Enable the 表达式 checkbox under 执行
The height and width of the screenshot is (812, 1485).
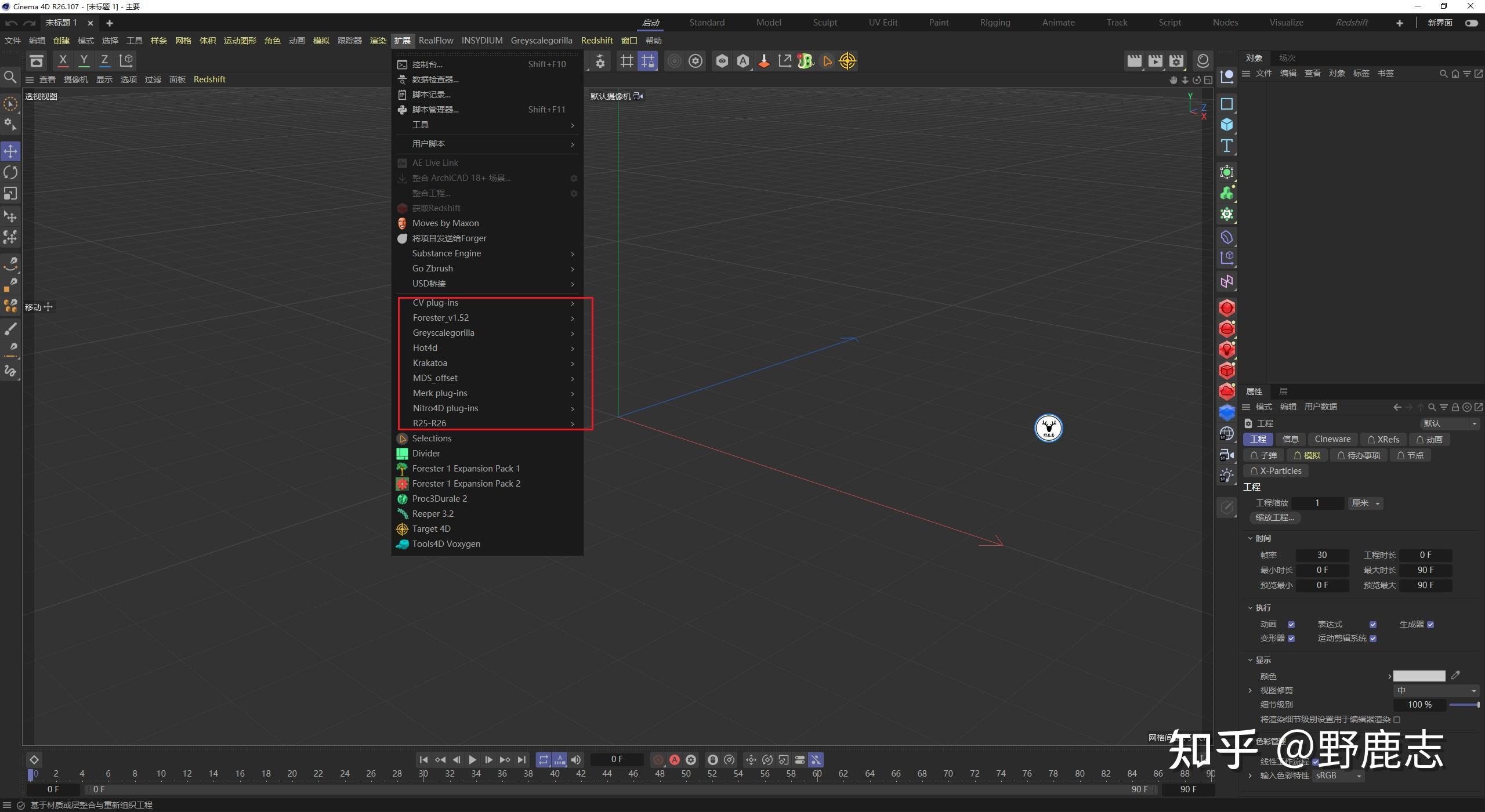(1373, 624)
